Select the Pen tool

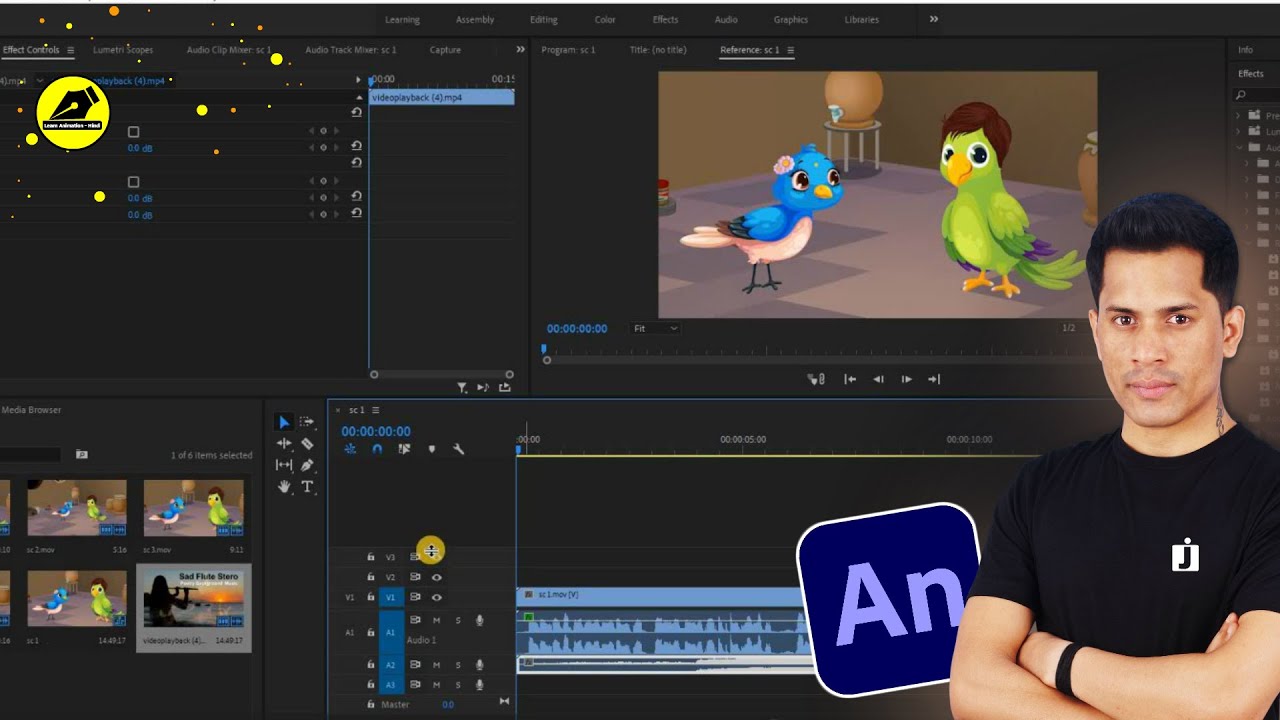(x=307, y=465)
